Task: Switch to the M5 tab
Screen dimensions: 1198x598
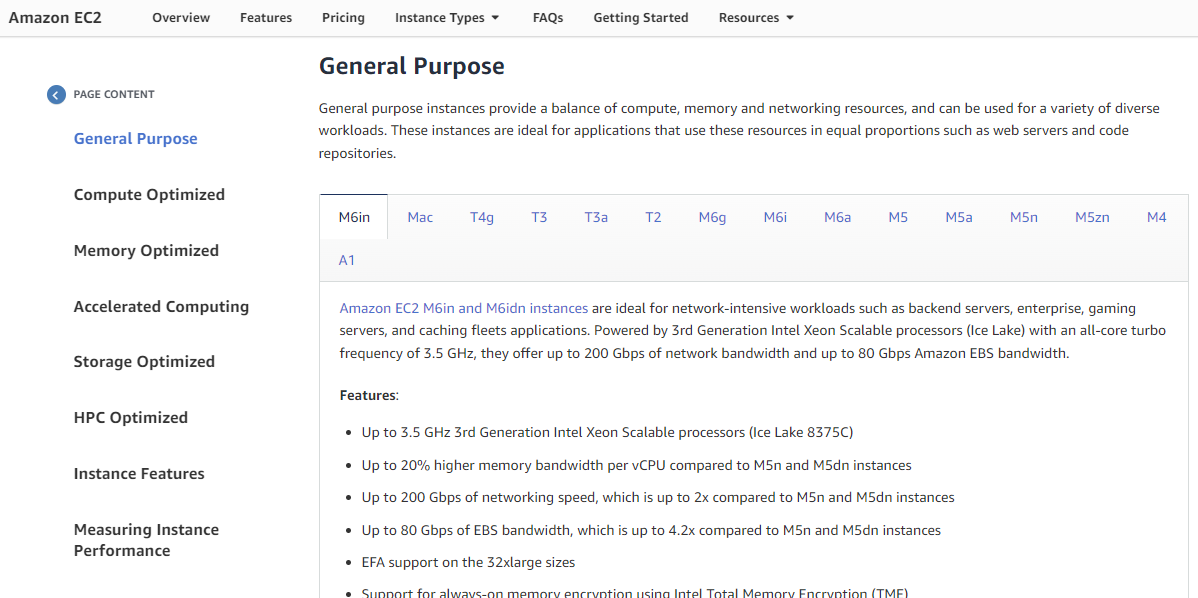Action: [898, 218]
